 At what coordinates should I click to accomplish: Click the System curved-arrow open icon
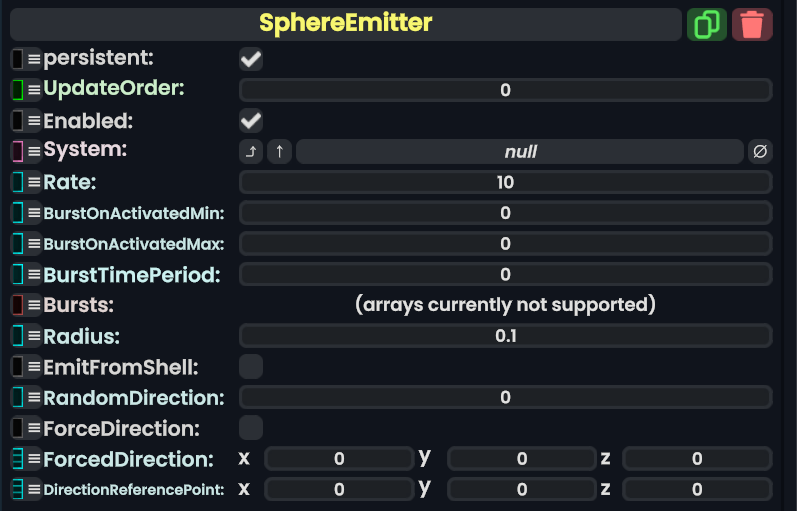(251, 152)
